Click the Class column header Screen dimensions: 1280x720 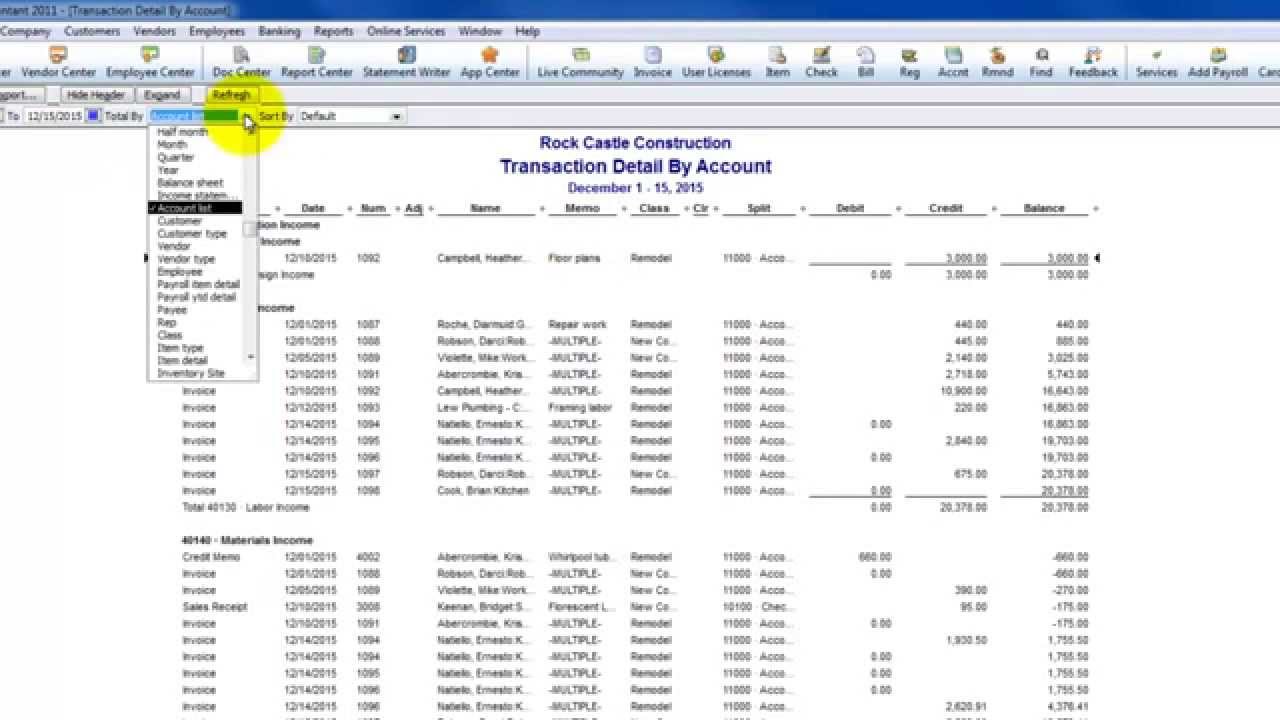coord(654,208)
